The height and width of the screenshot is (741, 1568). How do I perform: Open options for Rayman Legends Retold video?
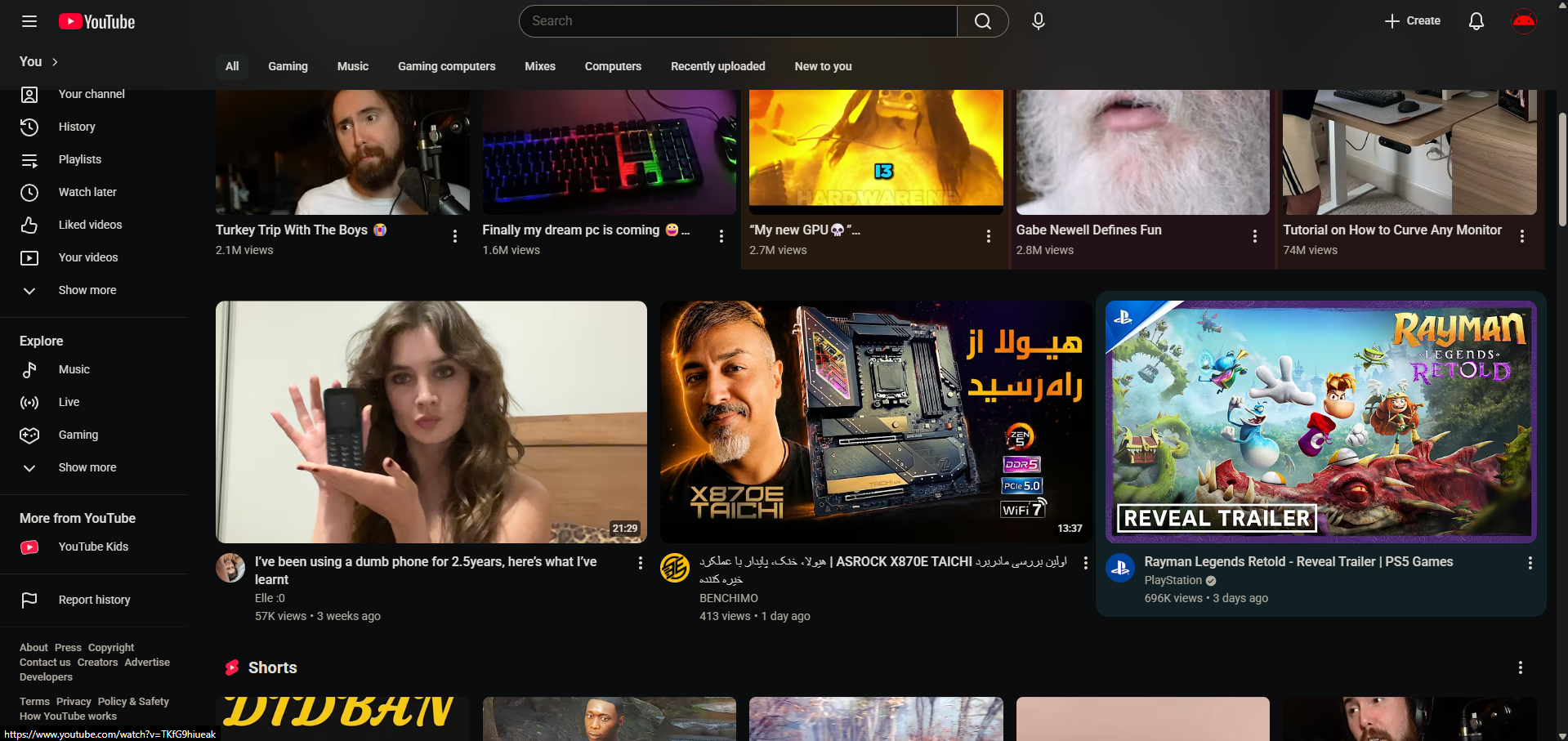[x=1530, y=563]
